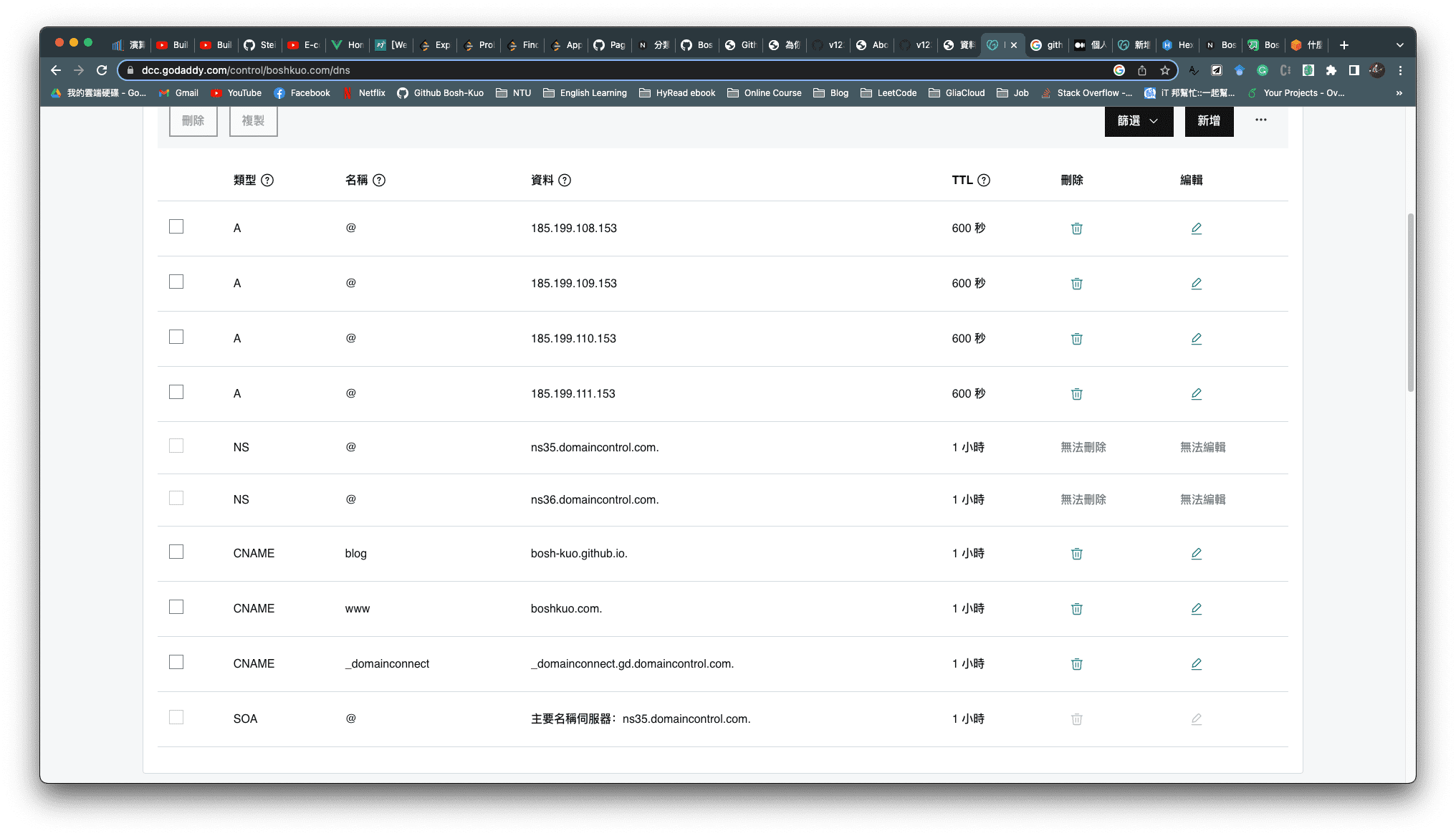Open the Job bookmarks folder

coord(1012,93)
